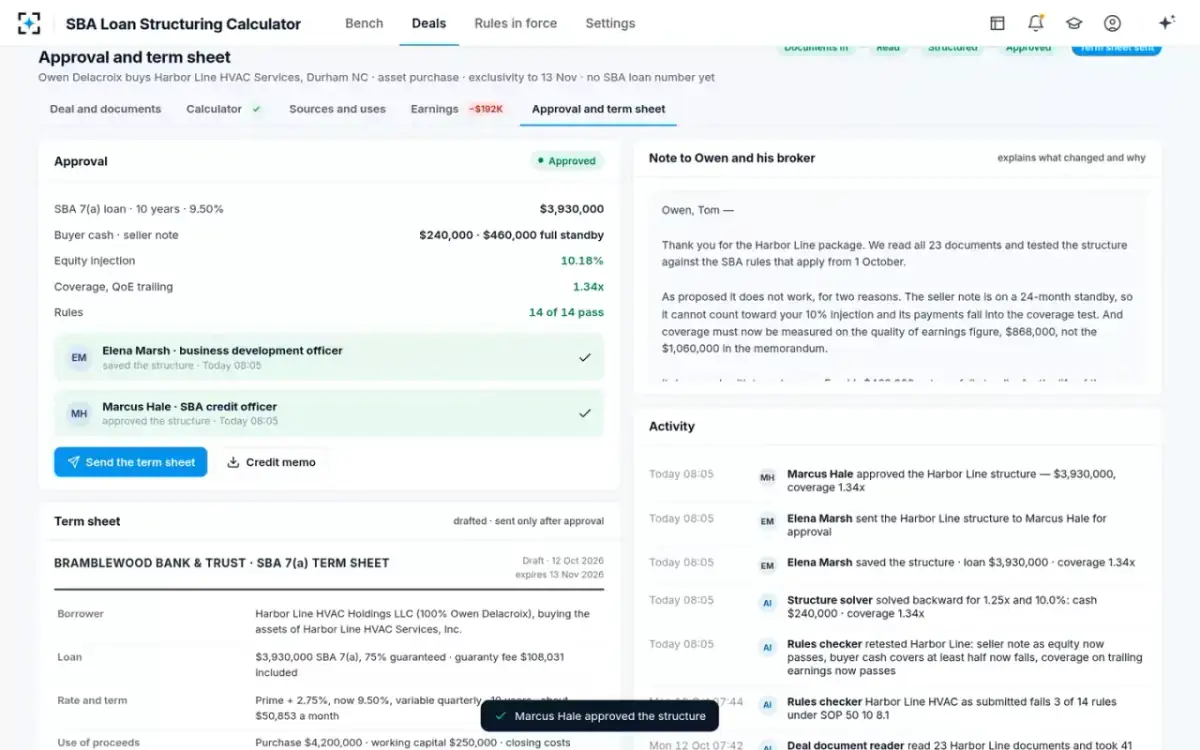Click the 'Term sheet sent' stage pill
This screenshot has width=1200, height=750.
point(1117,48)
